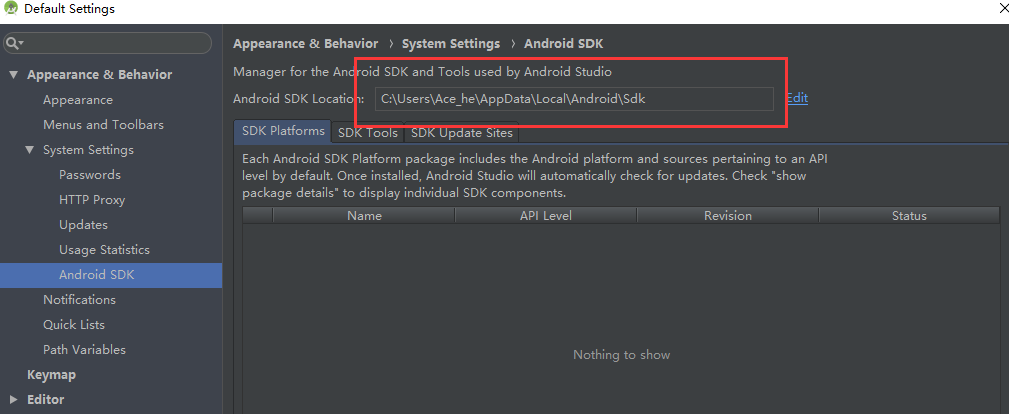Open the Usage Statistics page
This screenshot has height=414, width=1009.
104,250
